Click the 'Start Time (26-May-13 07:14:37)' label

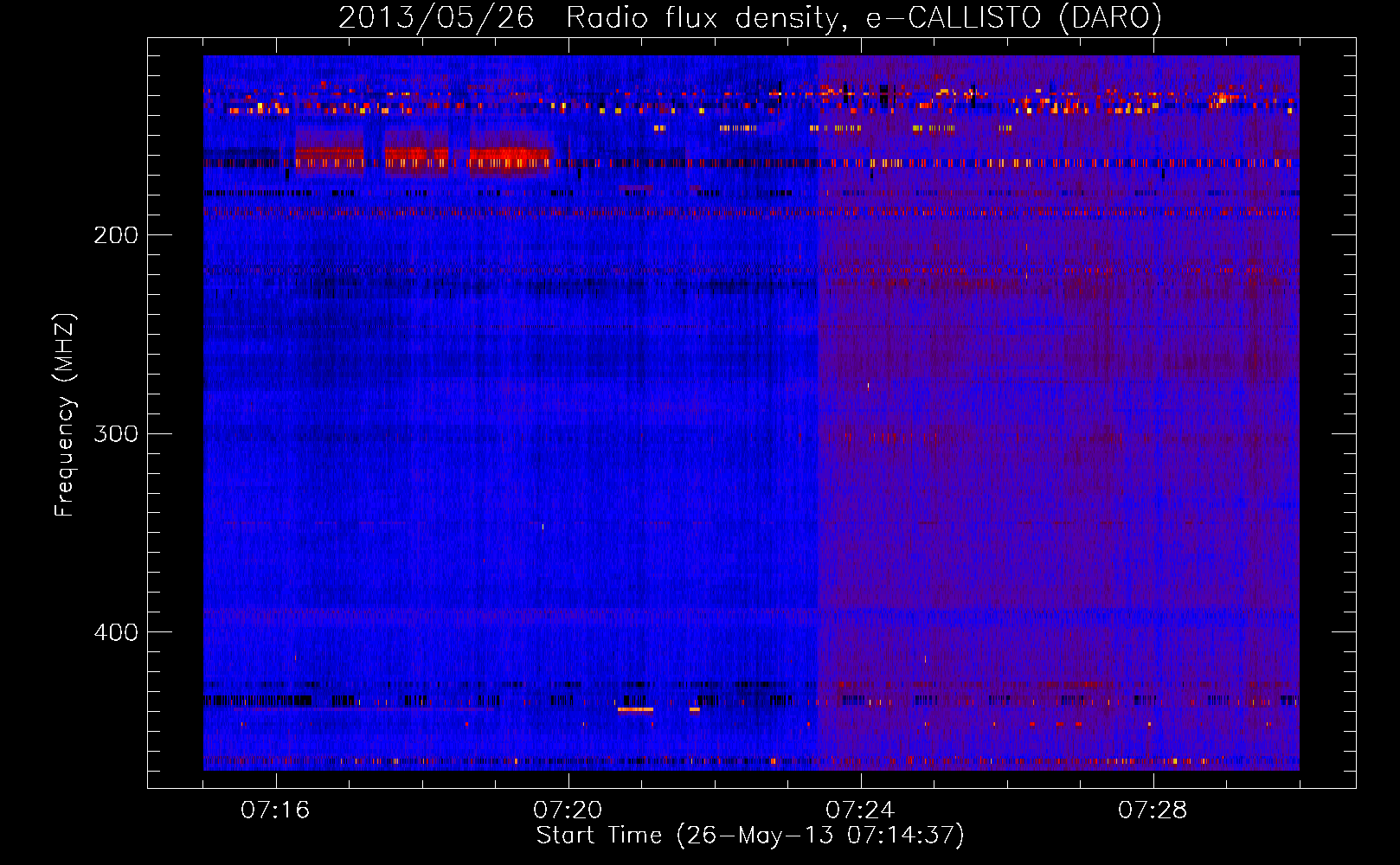coord(750,836)
